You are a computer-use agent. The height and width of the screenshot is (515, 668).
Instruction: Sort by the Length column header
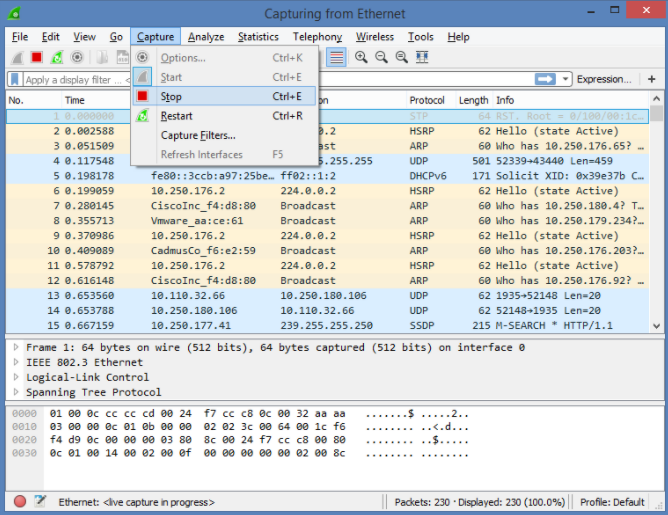[474, 100]
